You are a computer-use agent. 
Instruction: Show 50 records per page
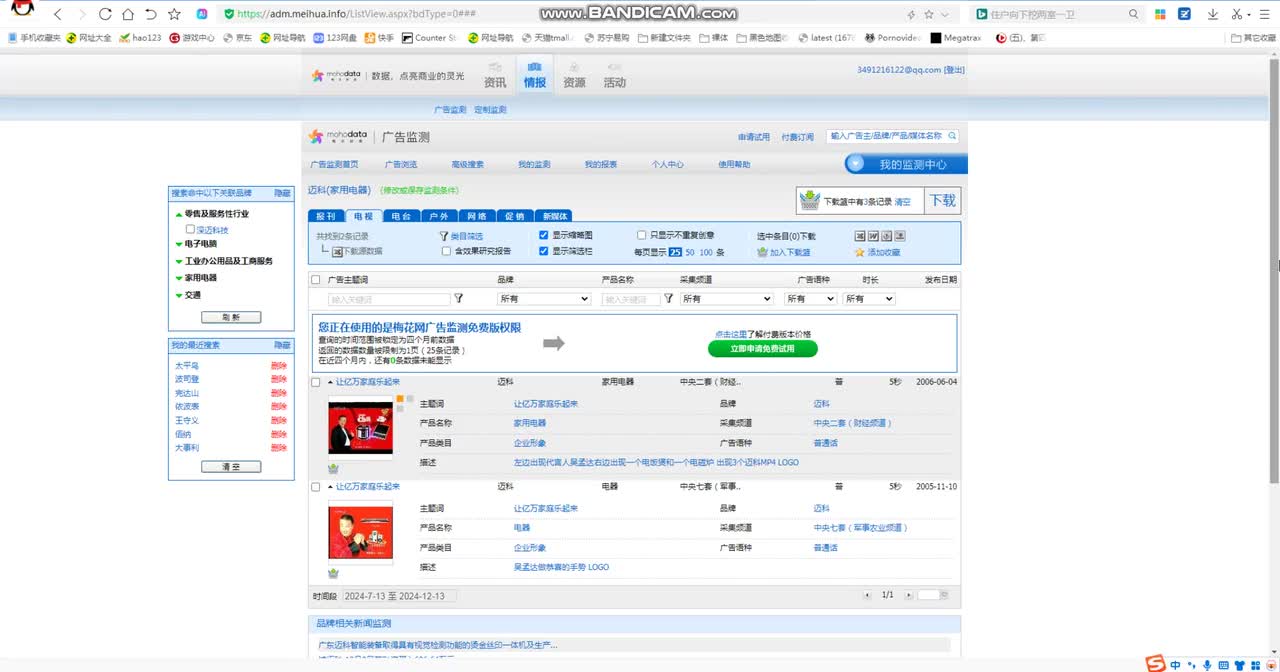coord(690,252)
